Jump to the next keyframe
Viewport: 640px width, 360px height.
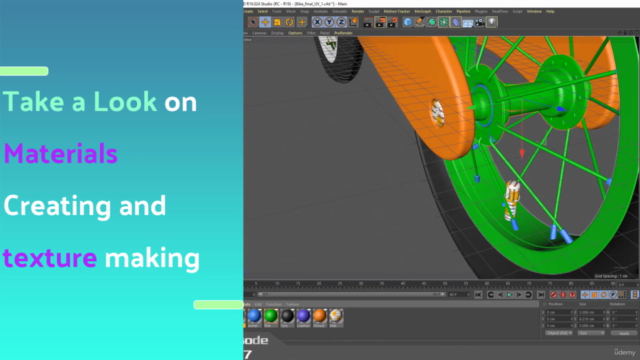point(528,295)
